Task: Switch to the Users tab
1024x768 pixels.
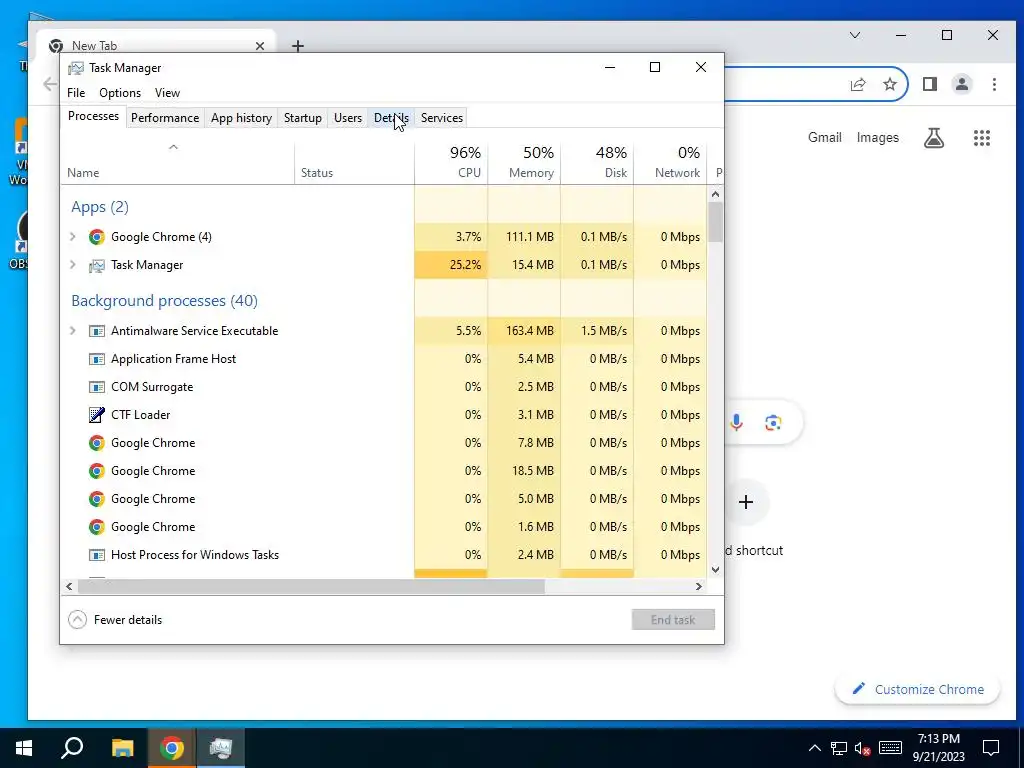Action: 348,118
